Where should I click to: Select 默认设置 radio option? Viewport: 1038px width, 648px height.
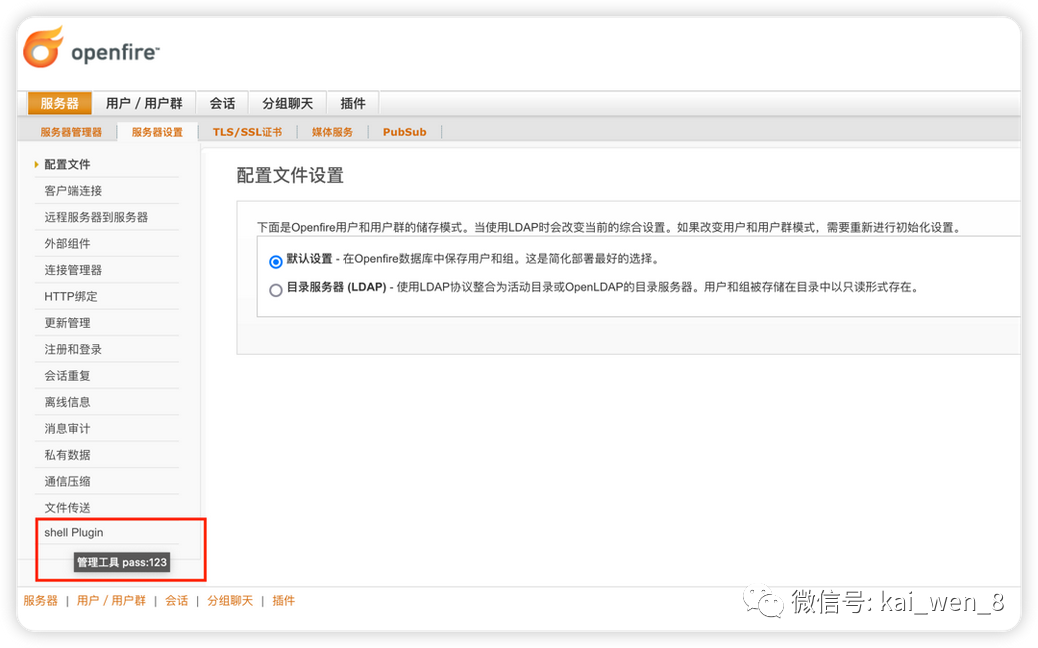pos(276,261)
